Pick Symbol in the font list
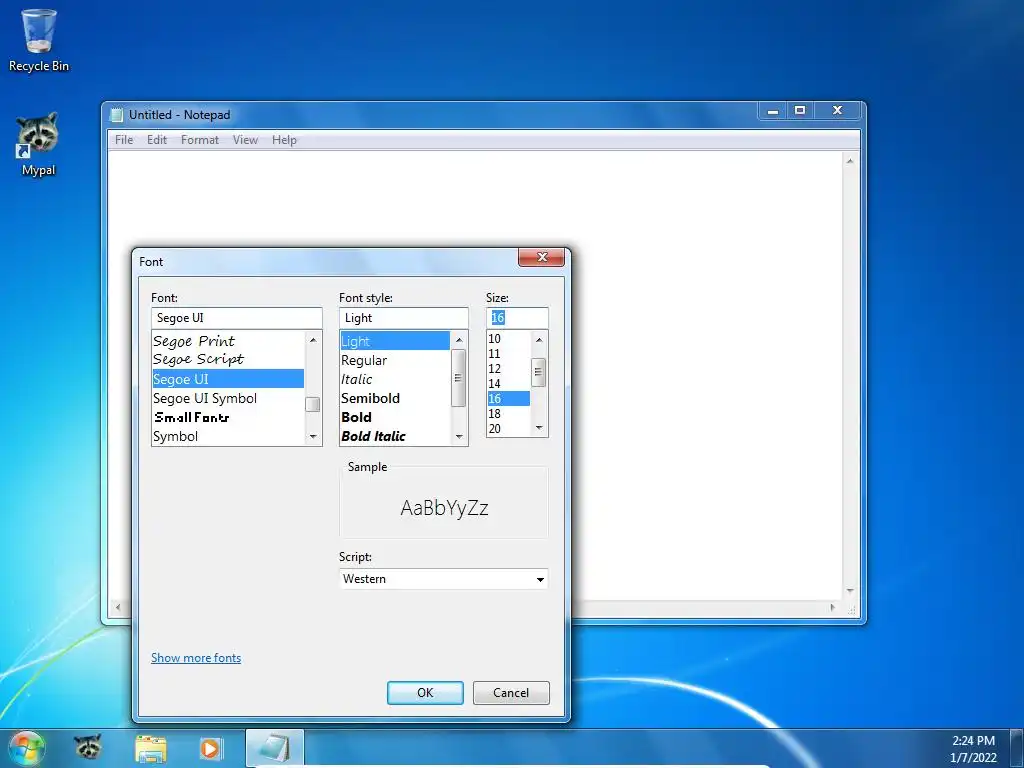This screenshot has height=768, width=1024. pyautogui.click(x=228, y=436)
